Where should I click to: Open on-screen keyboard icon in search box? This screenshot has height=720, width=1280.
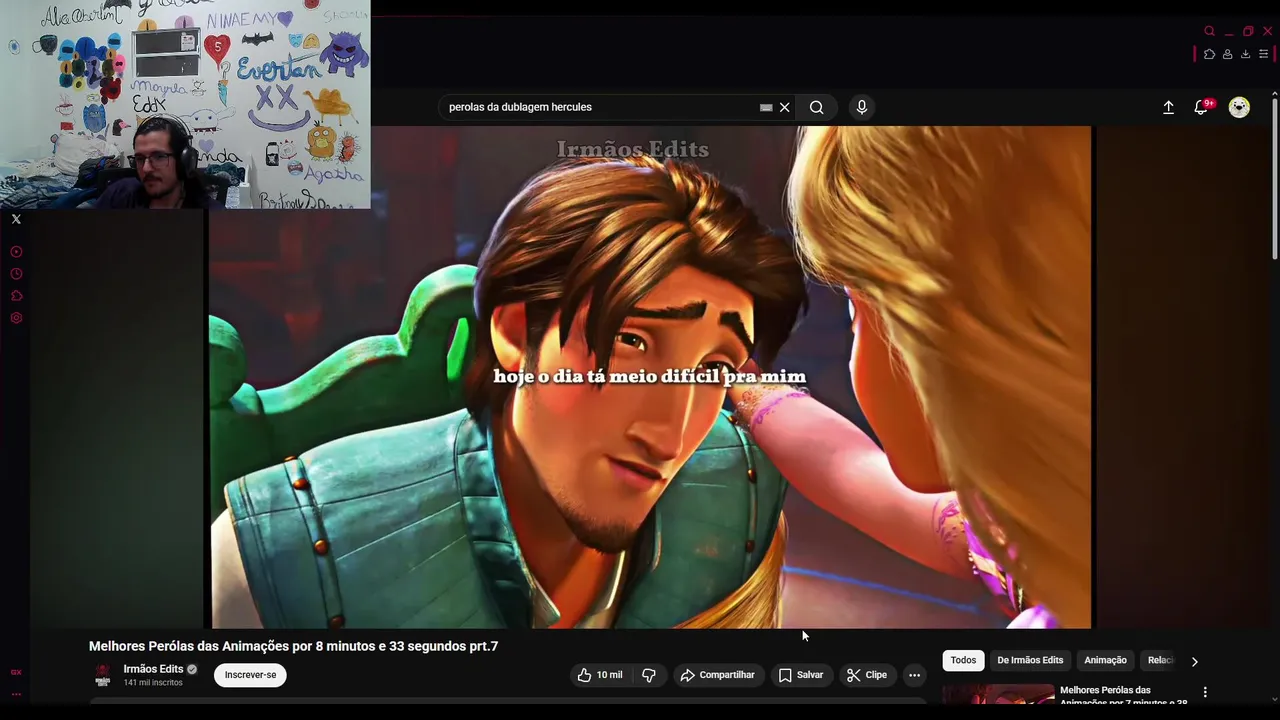pos(766,107)
